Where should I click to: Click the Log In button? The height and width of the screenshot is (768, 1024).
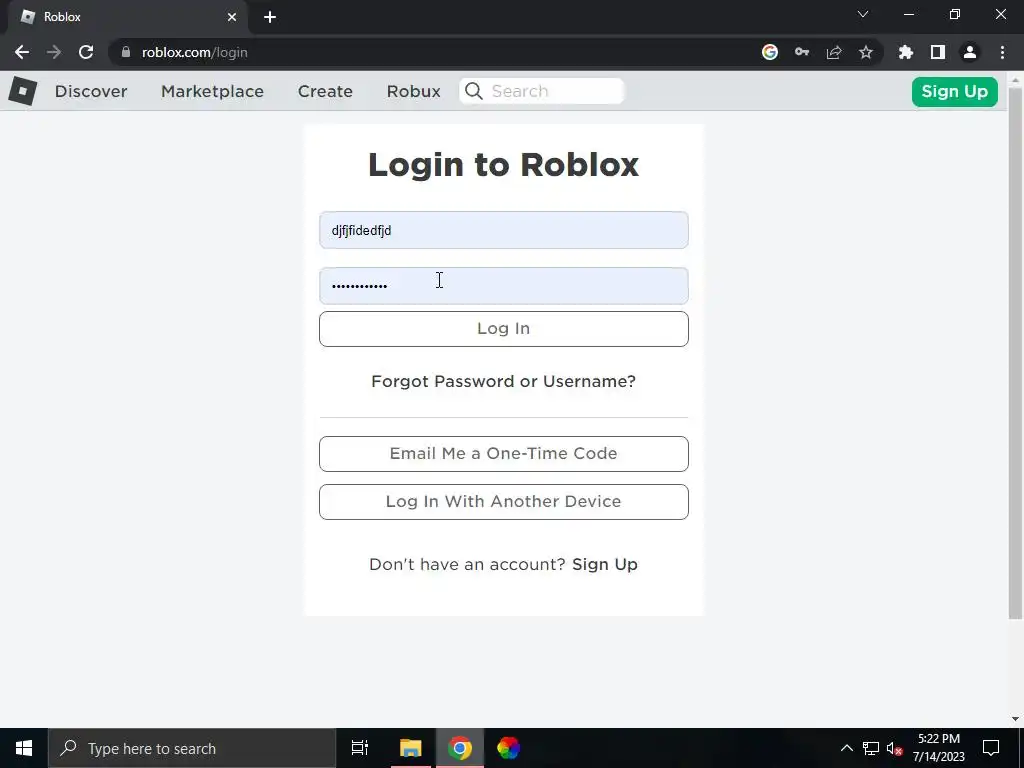click(x=504, y=328)
